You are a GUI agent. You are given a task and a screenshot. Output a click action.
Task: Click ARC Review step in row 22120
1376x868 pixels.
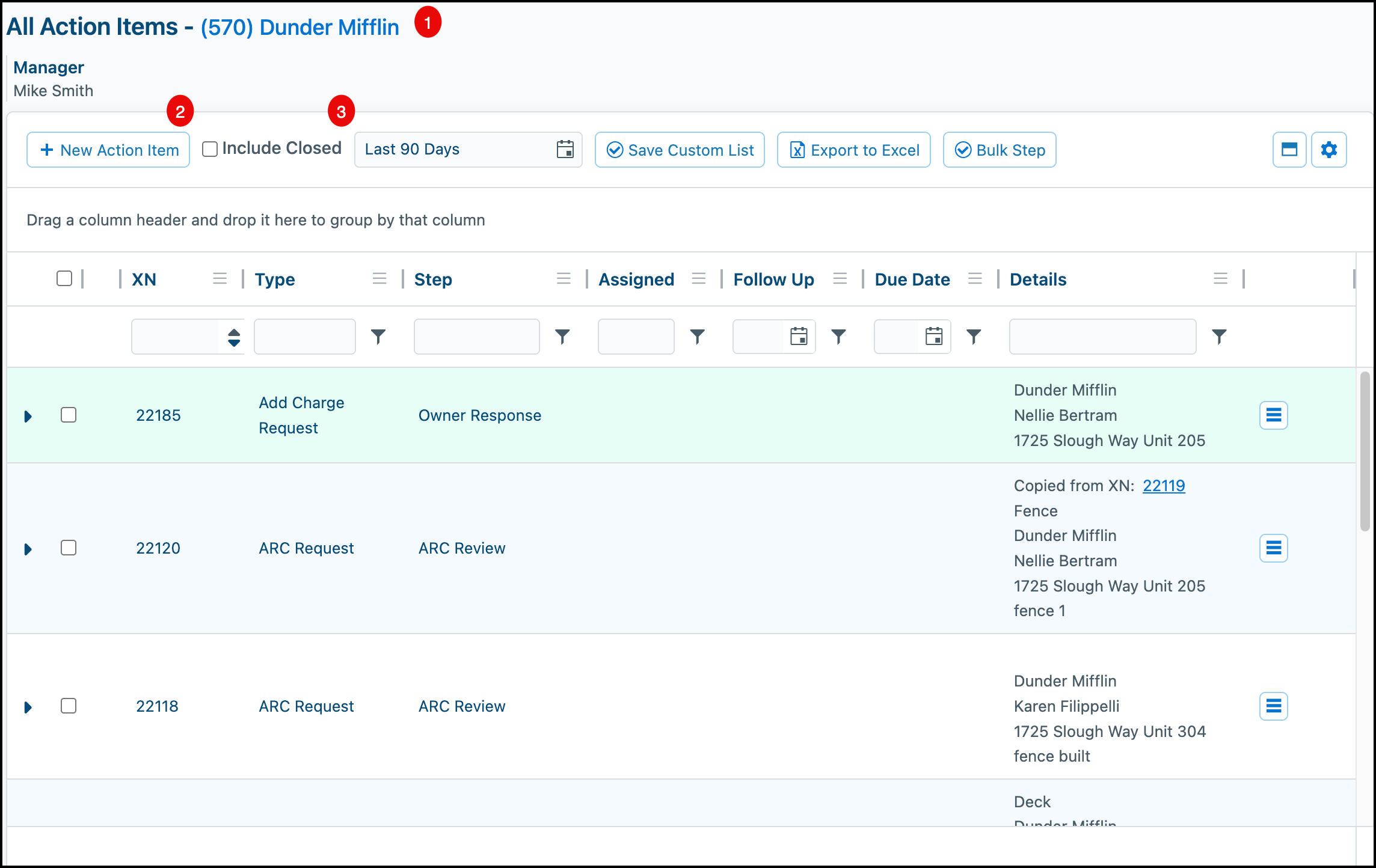tap(462, 548)
